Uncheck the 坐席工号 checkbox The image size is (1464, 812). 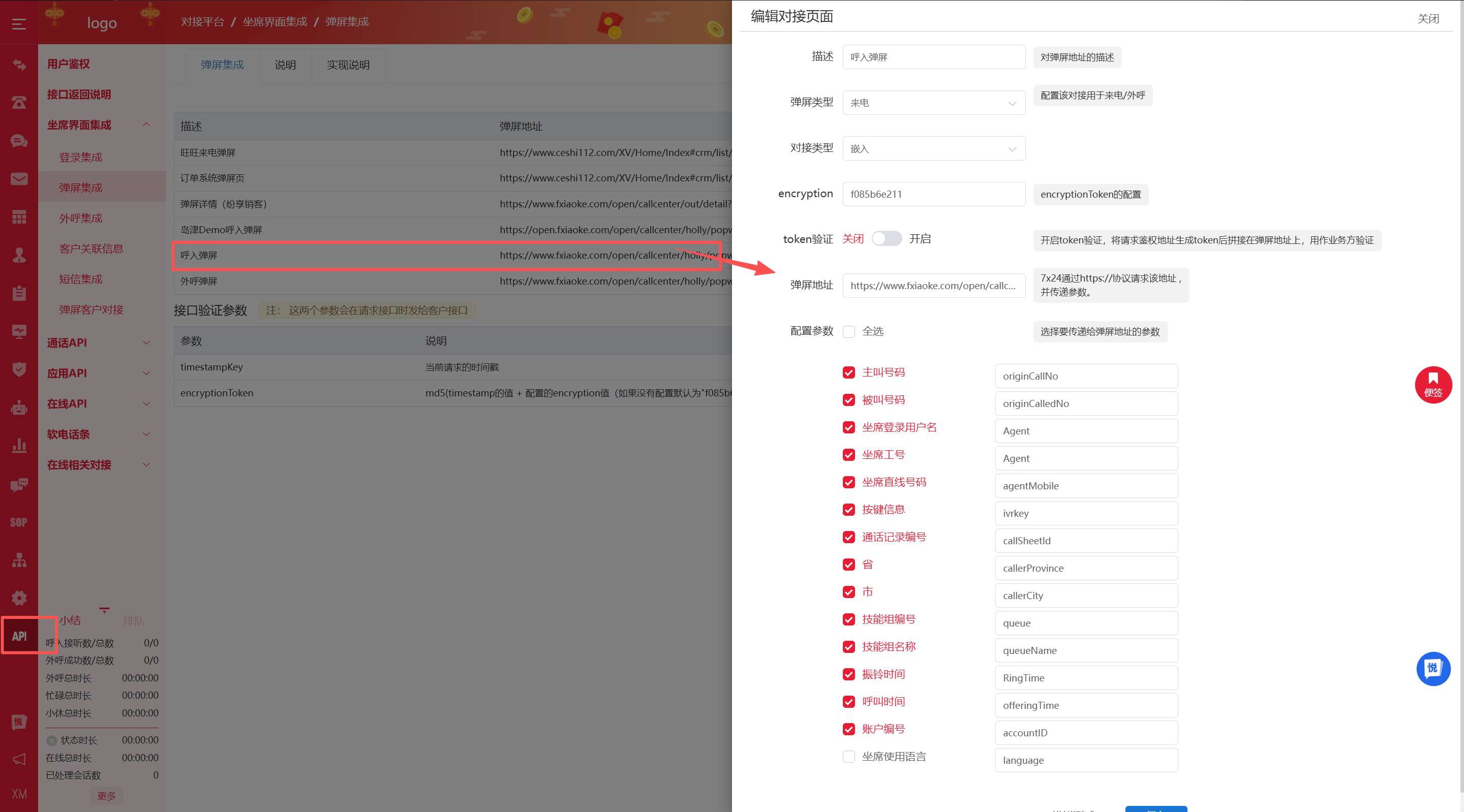pos(848,455)
